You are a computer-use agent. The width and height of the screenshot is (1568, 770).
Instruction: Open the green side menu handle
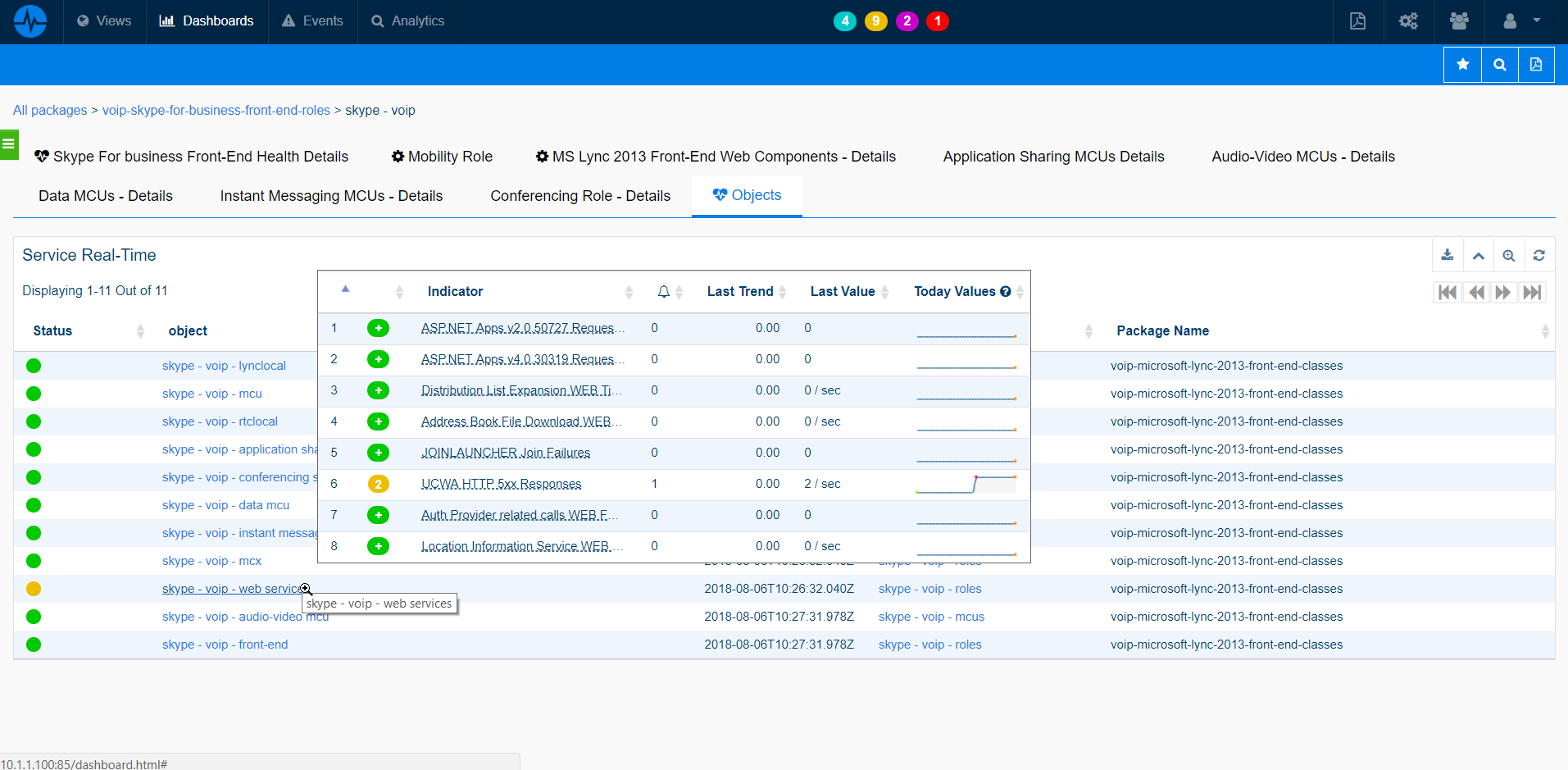tap(9, 144)
